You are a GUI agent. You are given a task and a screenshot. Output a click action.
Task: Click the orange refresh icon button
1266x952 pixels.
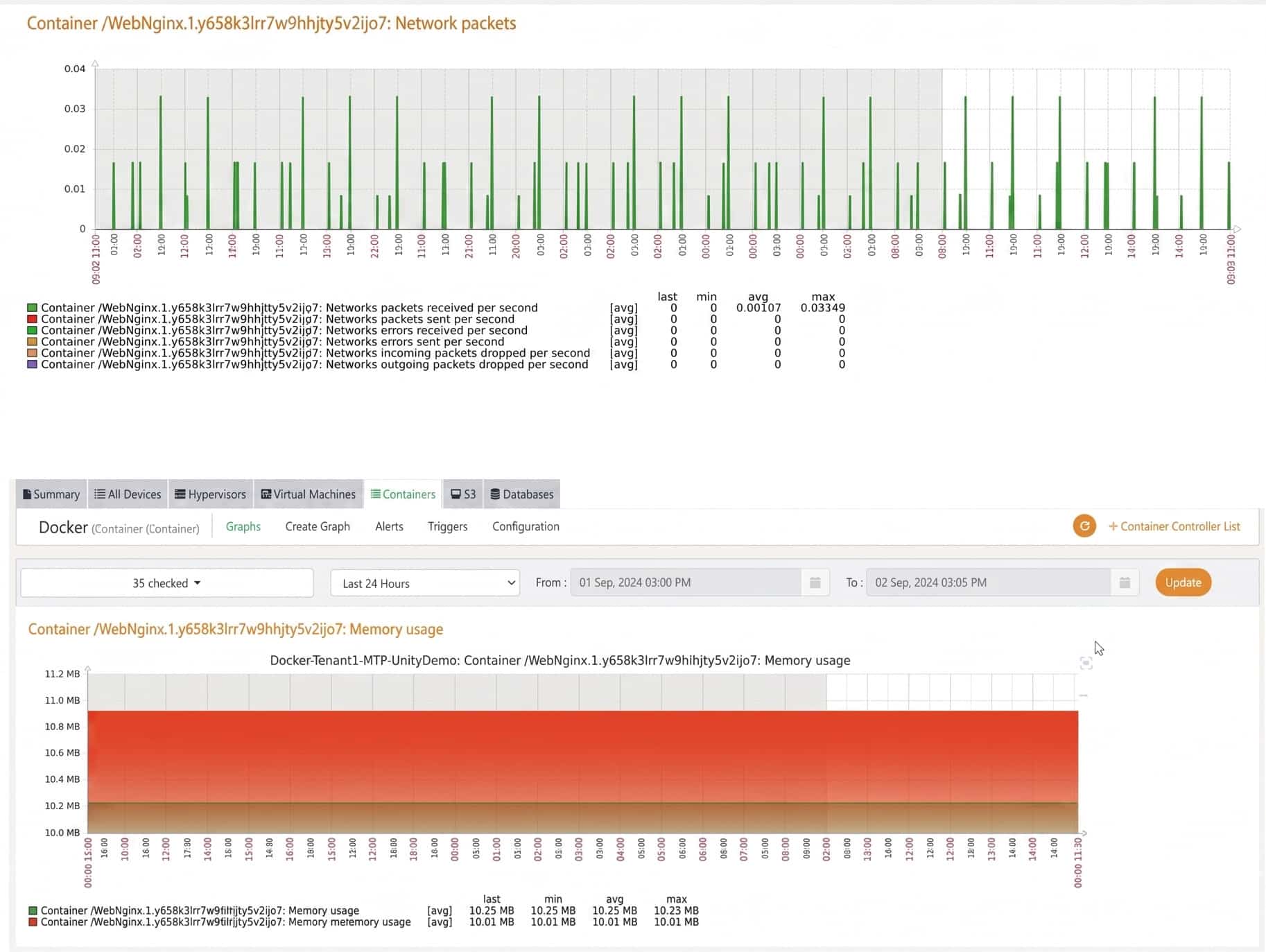(1084, 526)
